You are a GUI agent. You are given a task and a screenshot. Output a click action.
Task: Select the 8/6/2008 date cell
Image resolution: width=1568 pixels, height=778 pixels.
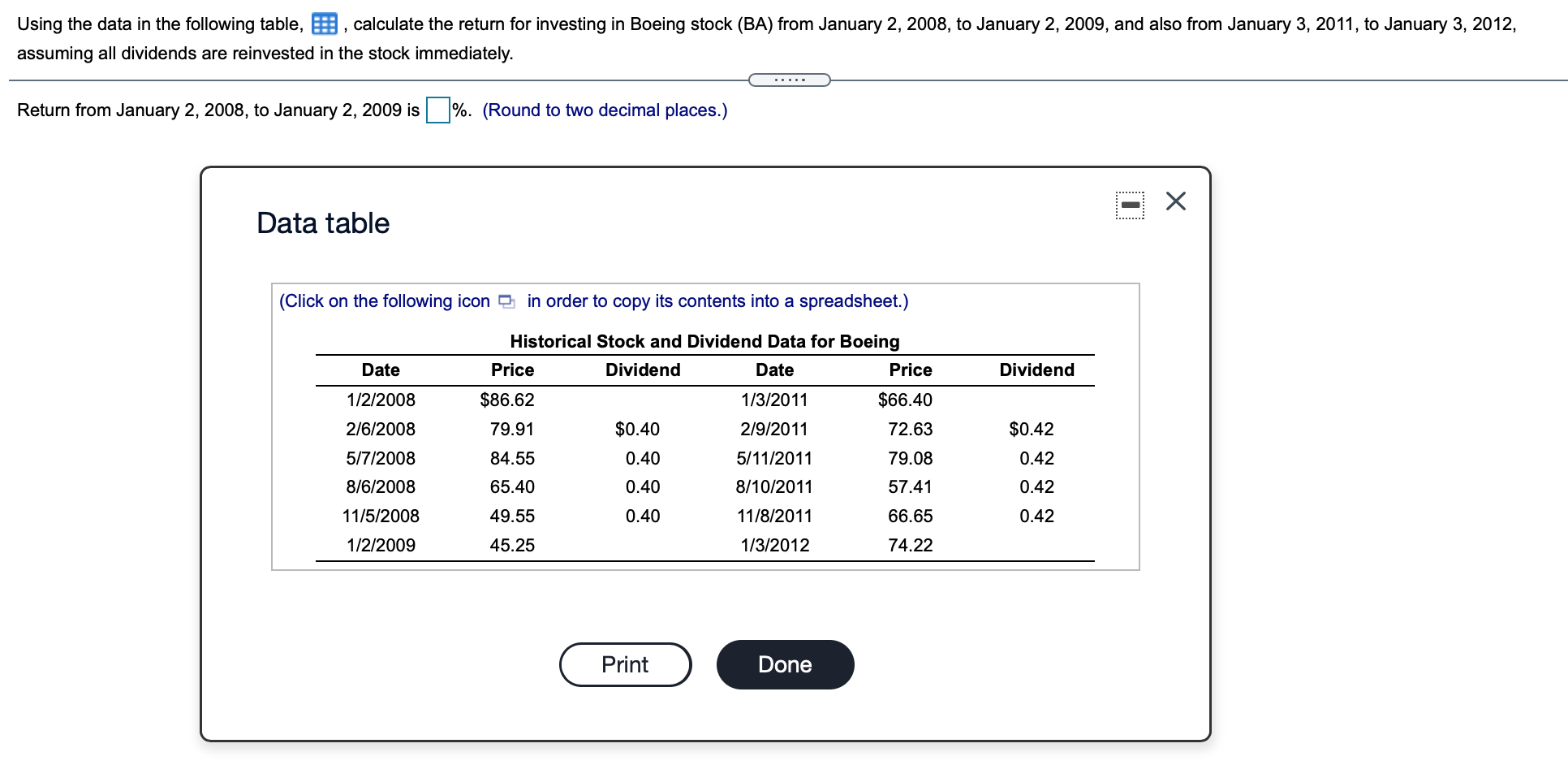tap(381, 486)
